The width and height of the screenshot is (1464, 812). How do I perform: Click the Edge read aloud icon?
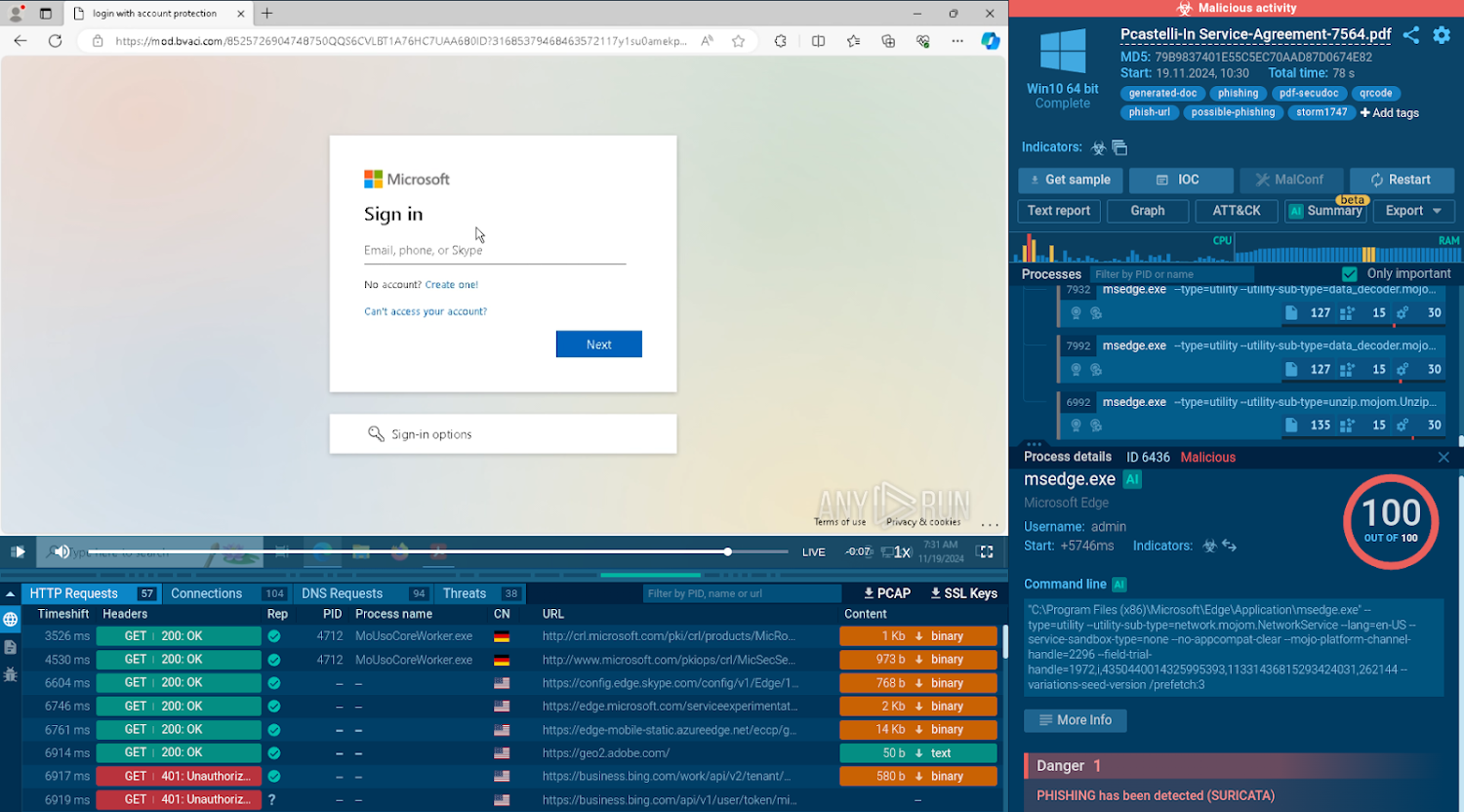pos(707,41)
